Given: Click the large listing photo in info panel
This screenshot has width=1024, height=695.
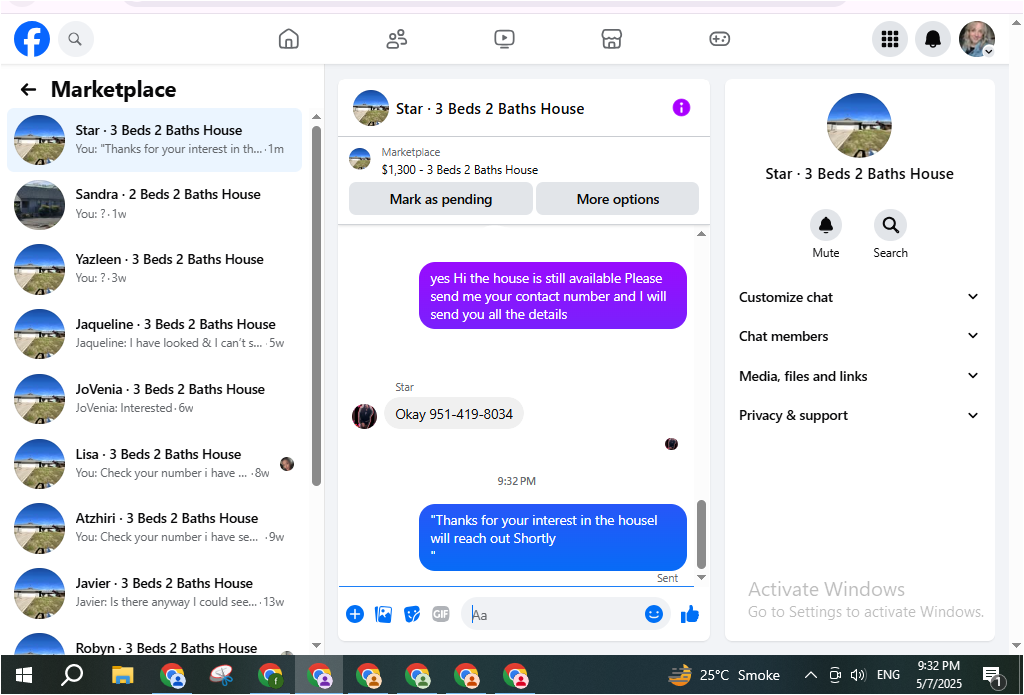Looking at the screenshot, I should pos(859,125).
